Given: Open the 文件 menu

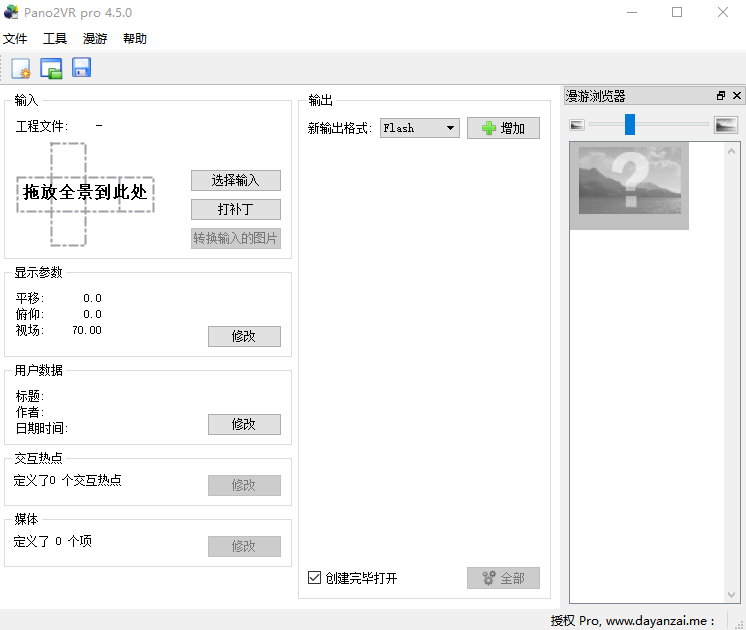Looking at the screenshot, I should coord(15,39).
